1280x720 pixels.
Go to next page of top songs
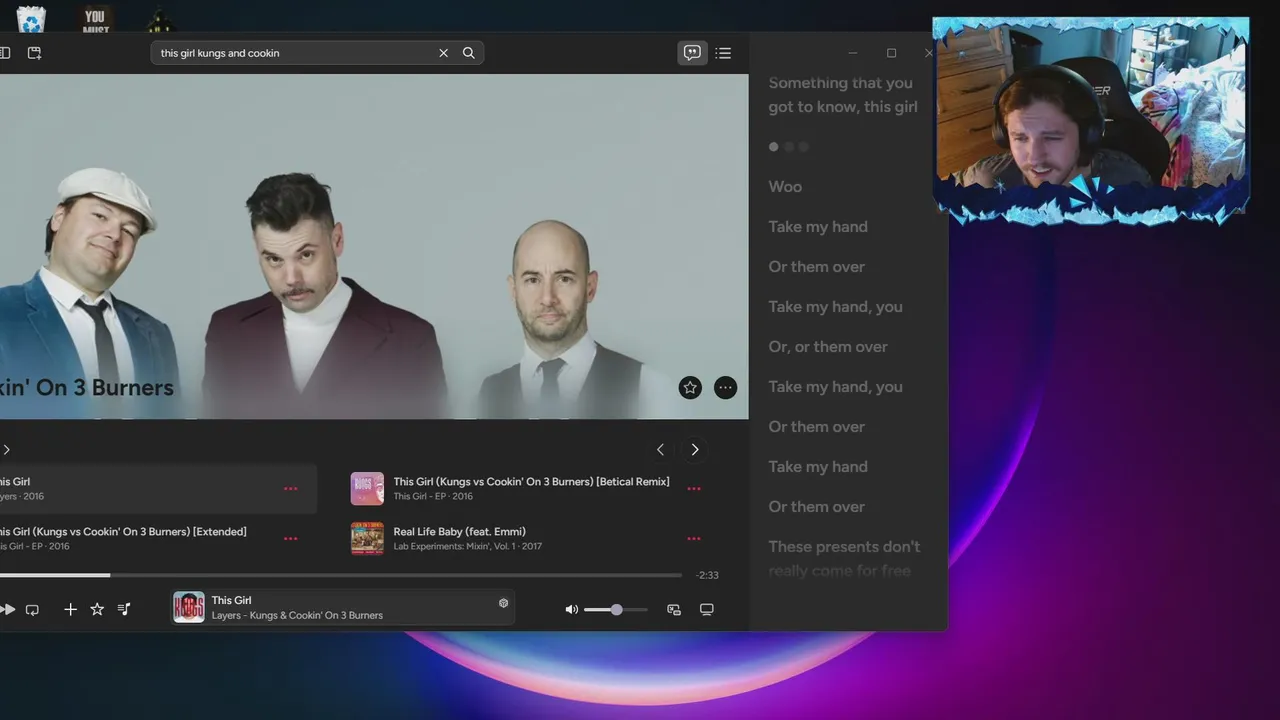click(x=695, y=450)
